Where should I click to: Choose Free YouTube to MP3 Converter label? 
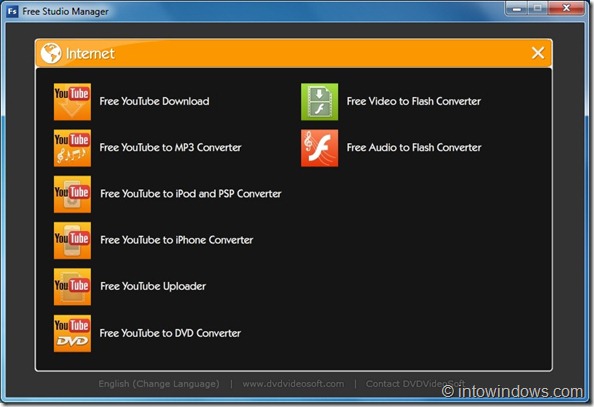(170, 147)
